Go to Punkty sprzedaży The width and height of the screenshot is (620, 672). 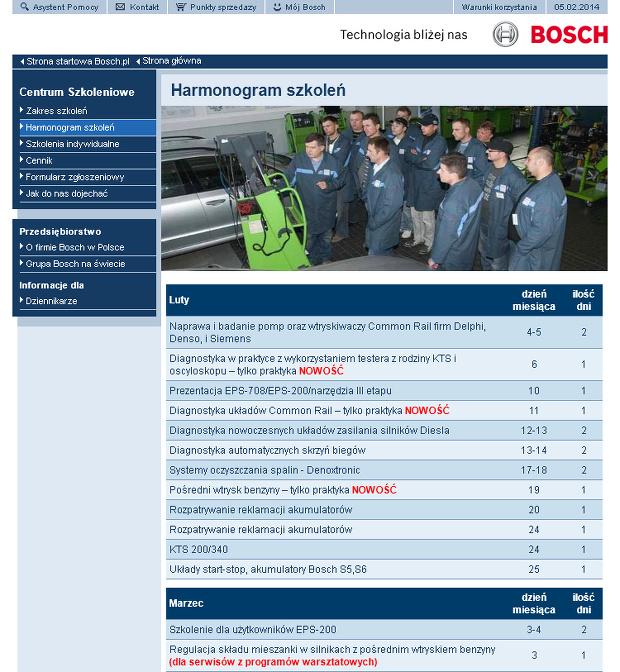coord(223,7)
